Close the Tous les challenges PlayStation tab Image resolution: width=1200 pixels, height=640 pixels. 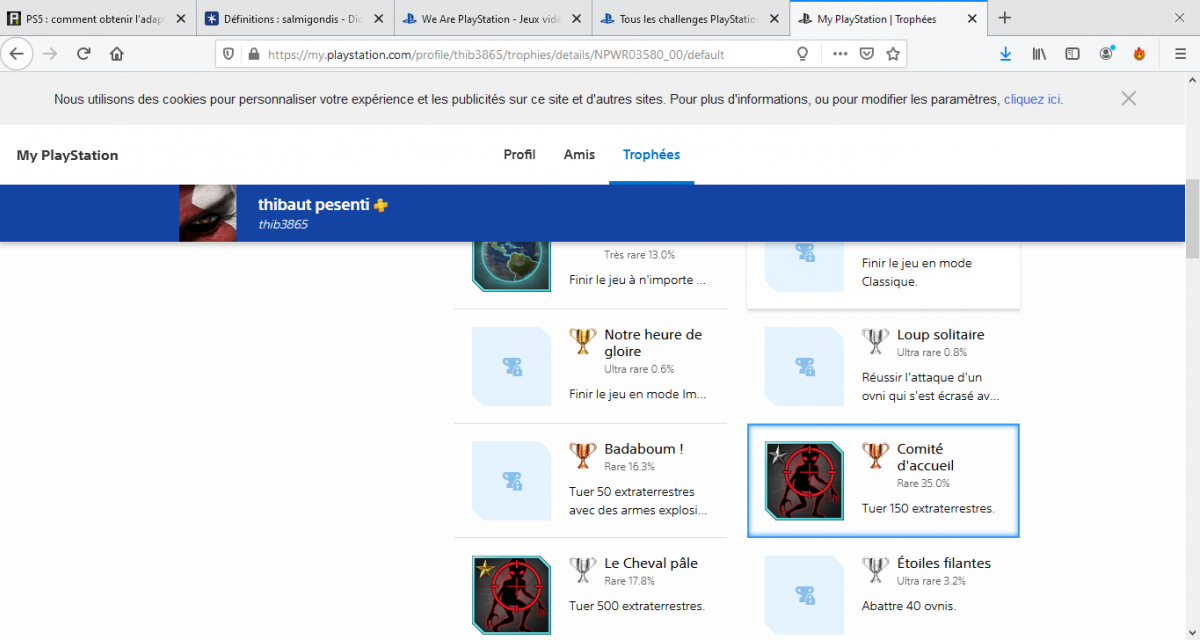tap(773, 19)
